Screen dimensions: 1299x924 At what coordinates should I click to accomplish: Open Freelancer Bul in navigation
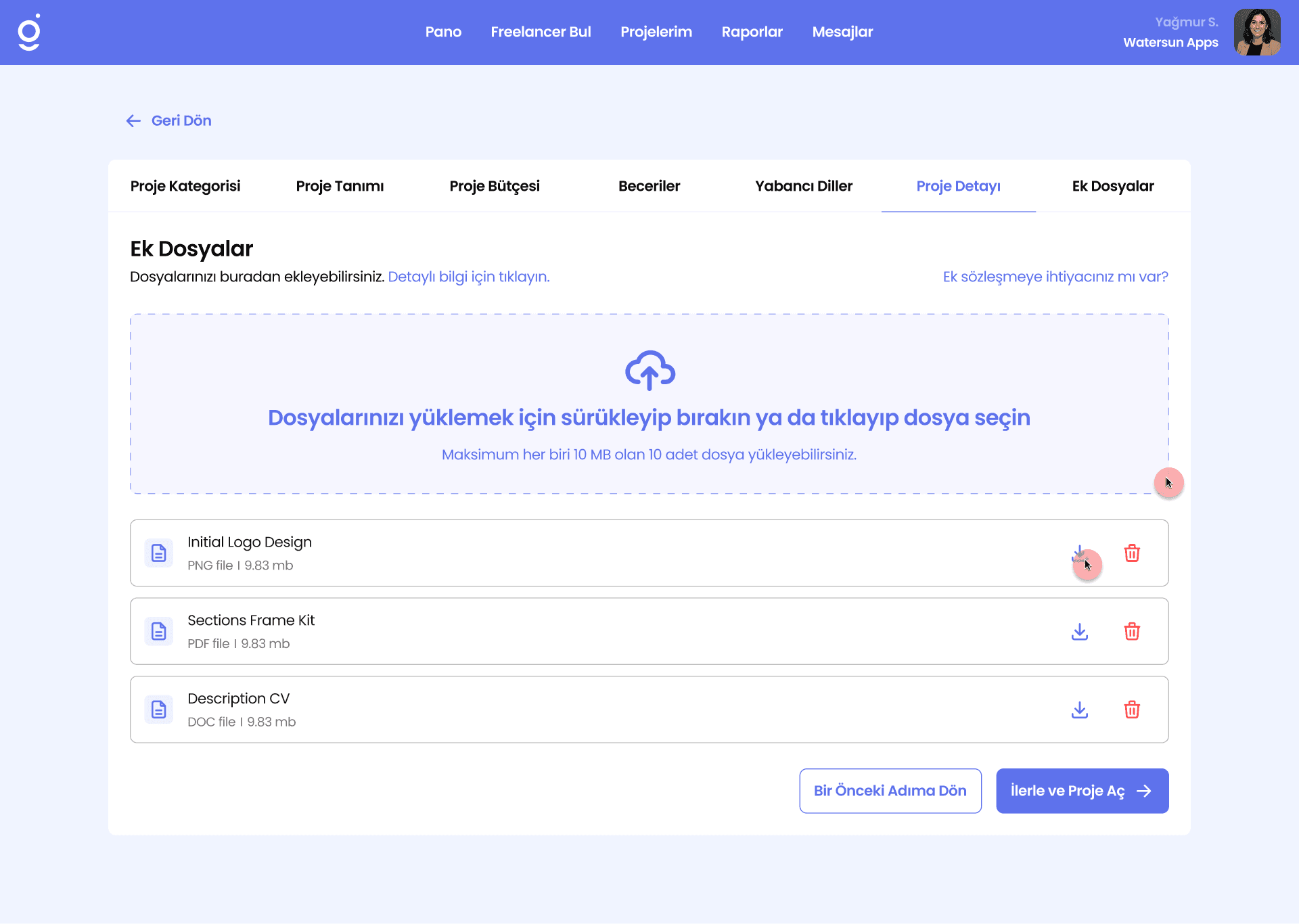point(541,32)
